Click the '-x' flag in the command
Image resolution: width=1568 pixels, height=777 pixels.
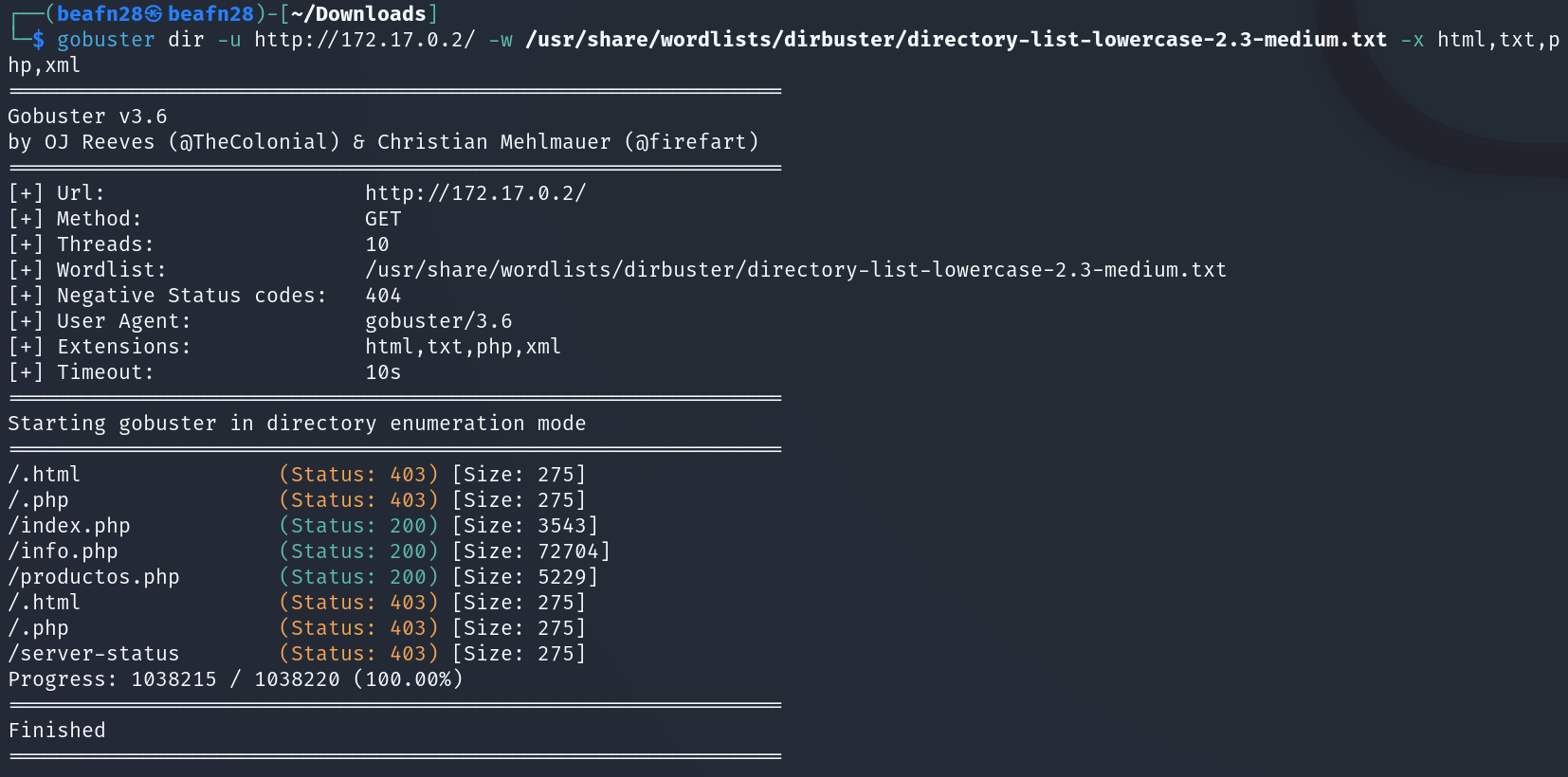pos(1413,40)
